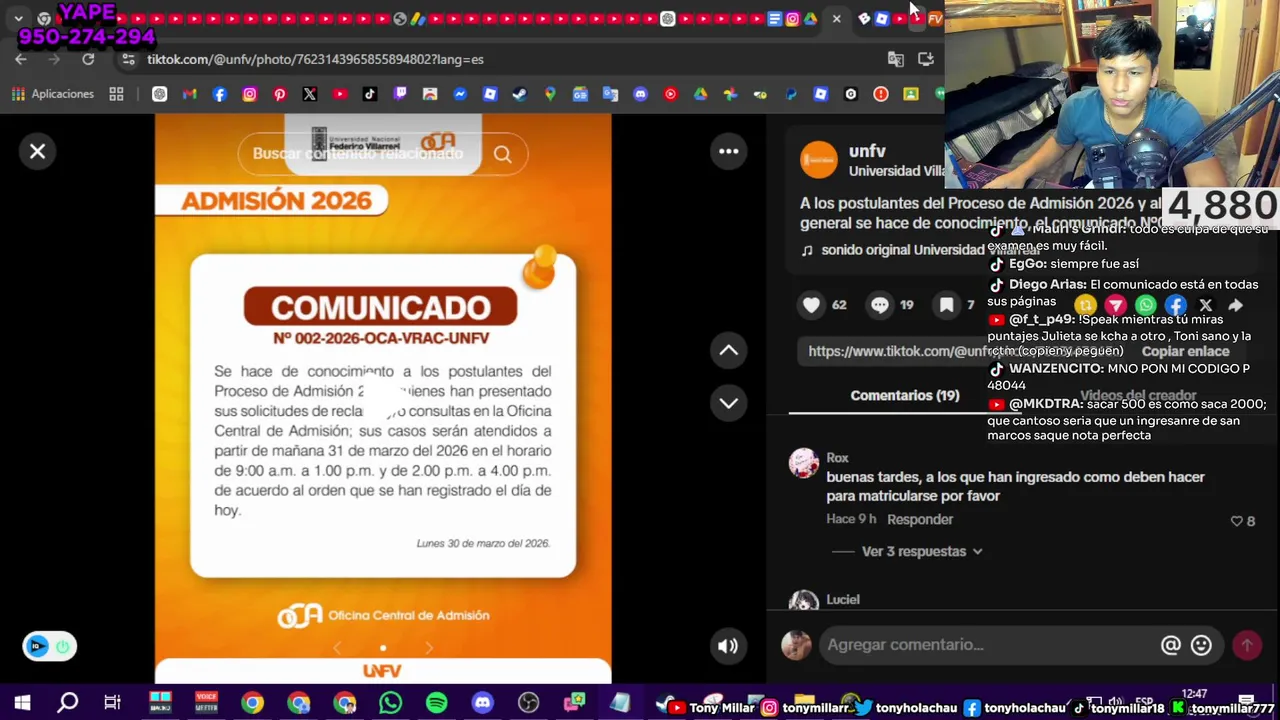
Task: Open the Google Drive bookmark
Action: 700,94
